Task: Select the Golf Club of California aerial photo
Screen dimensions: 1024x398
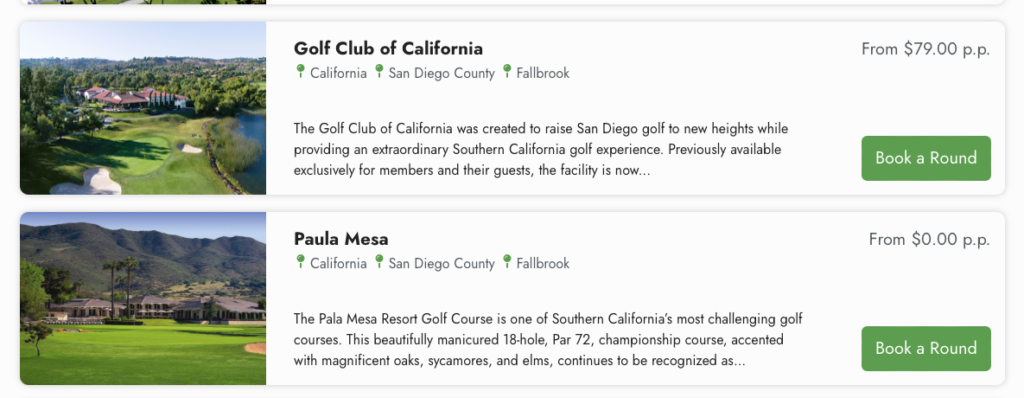Action: (143, 108)
